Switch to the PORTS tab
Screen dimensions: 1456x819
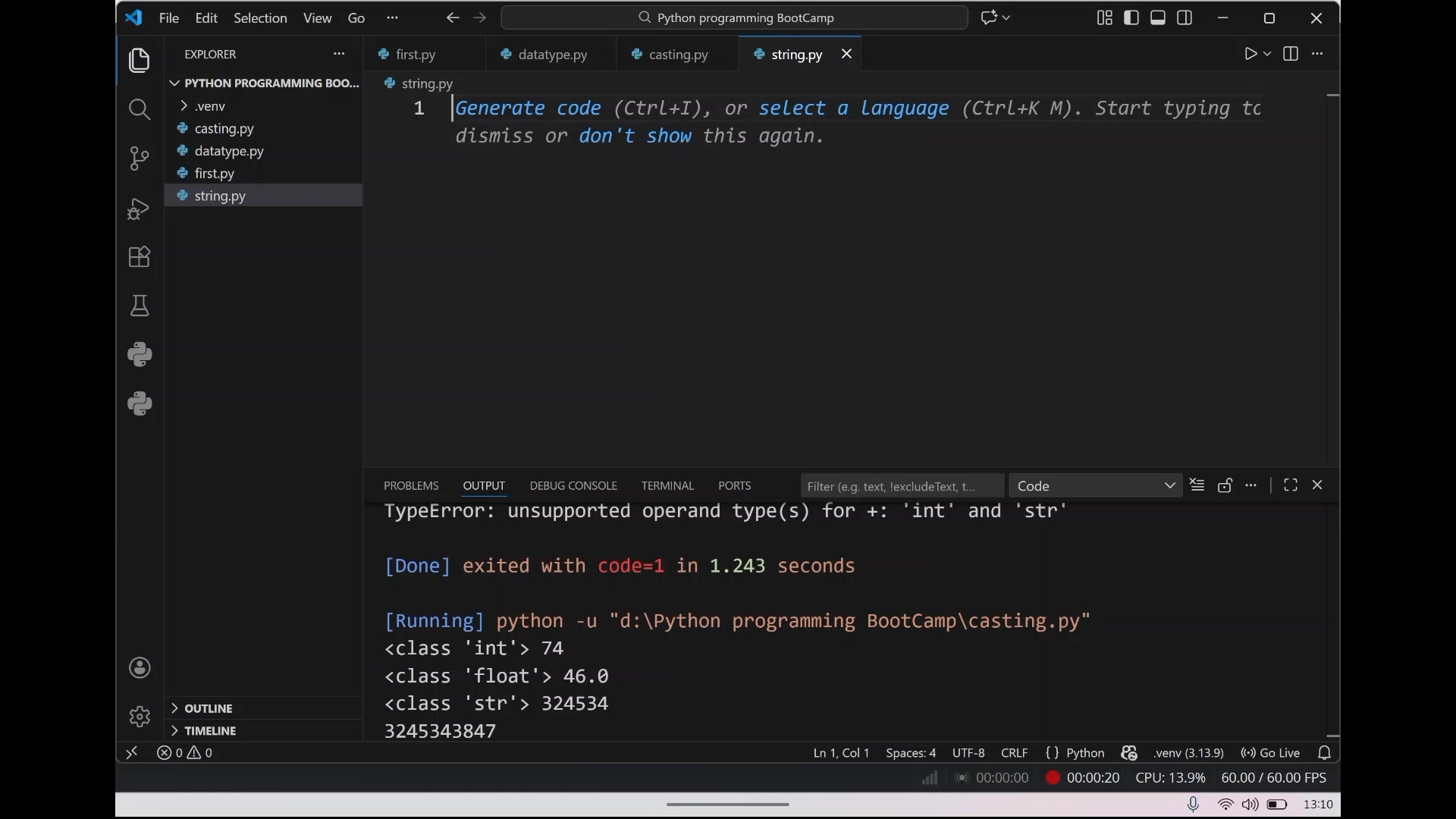click(734, 486)
